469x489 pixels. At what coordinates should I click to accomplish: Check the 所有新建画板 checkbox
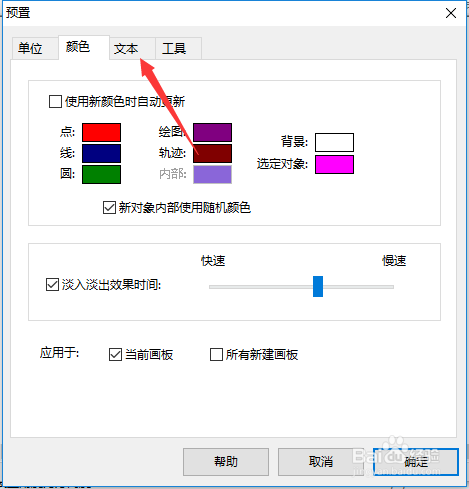pyautogui.click(x=216, y=354)
